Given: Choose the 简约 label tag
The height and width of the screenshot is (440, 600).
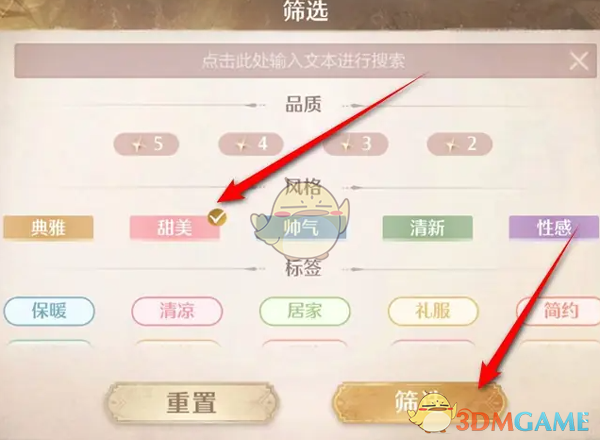Looking at the screenshot, I should (x=559, y=311).
